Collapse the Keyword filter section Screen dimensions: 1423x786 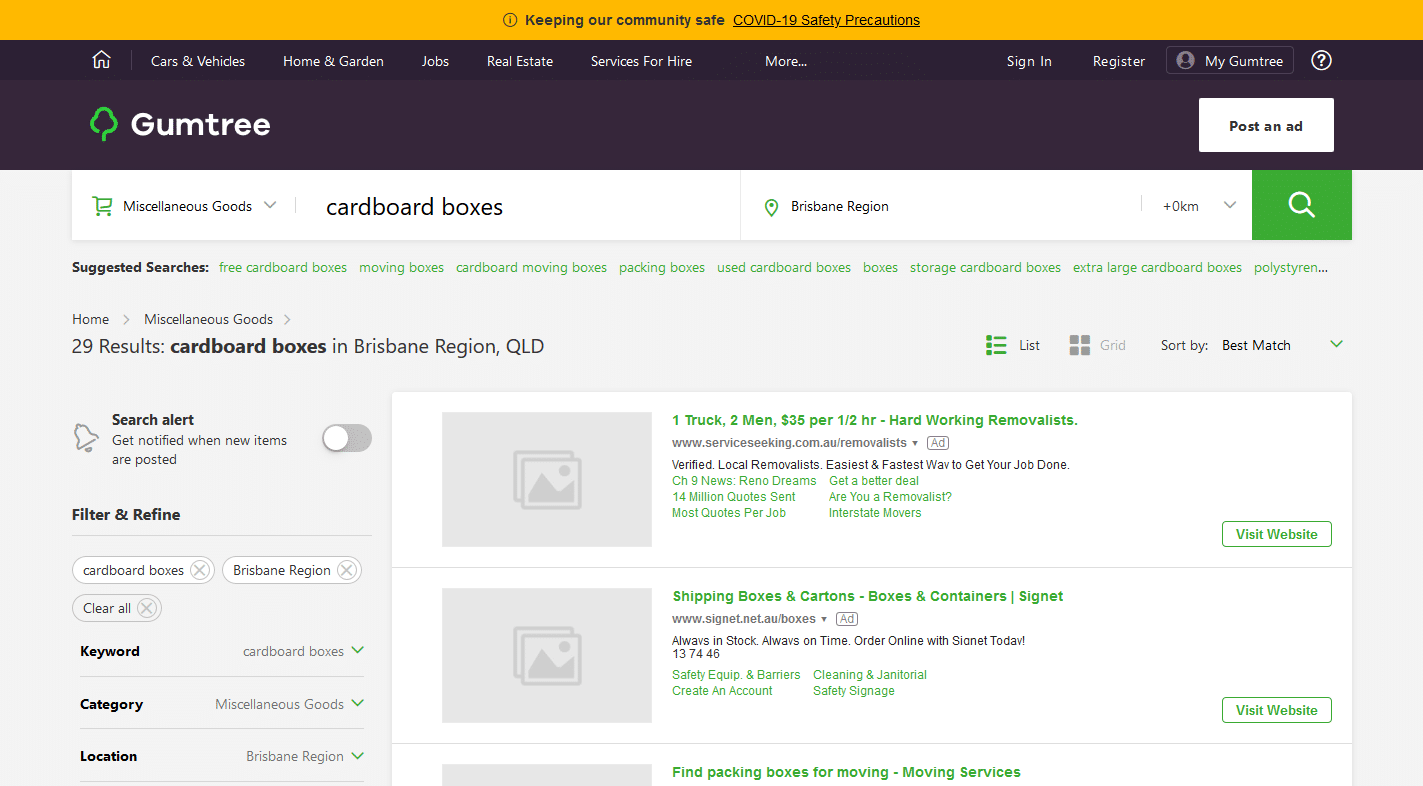[359, 651]
